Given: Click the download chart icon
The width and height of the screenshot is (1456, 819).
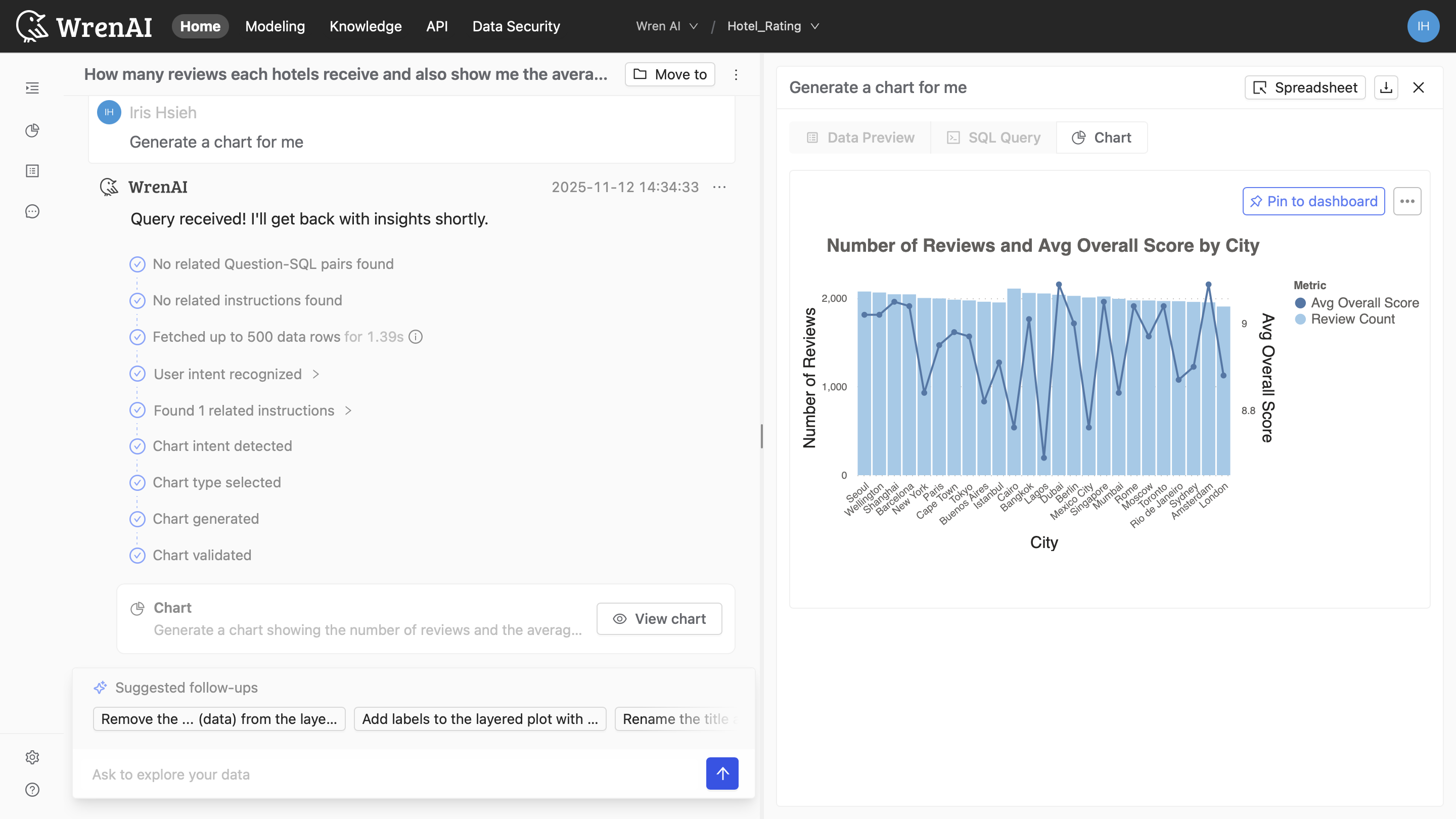Looking at the screenshot, I should click(x=1386, y=87).
